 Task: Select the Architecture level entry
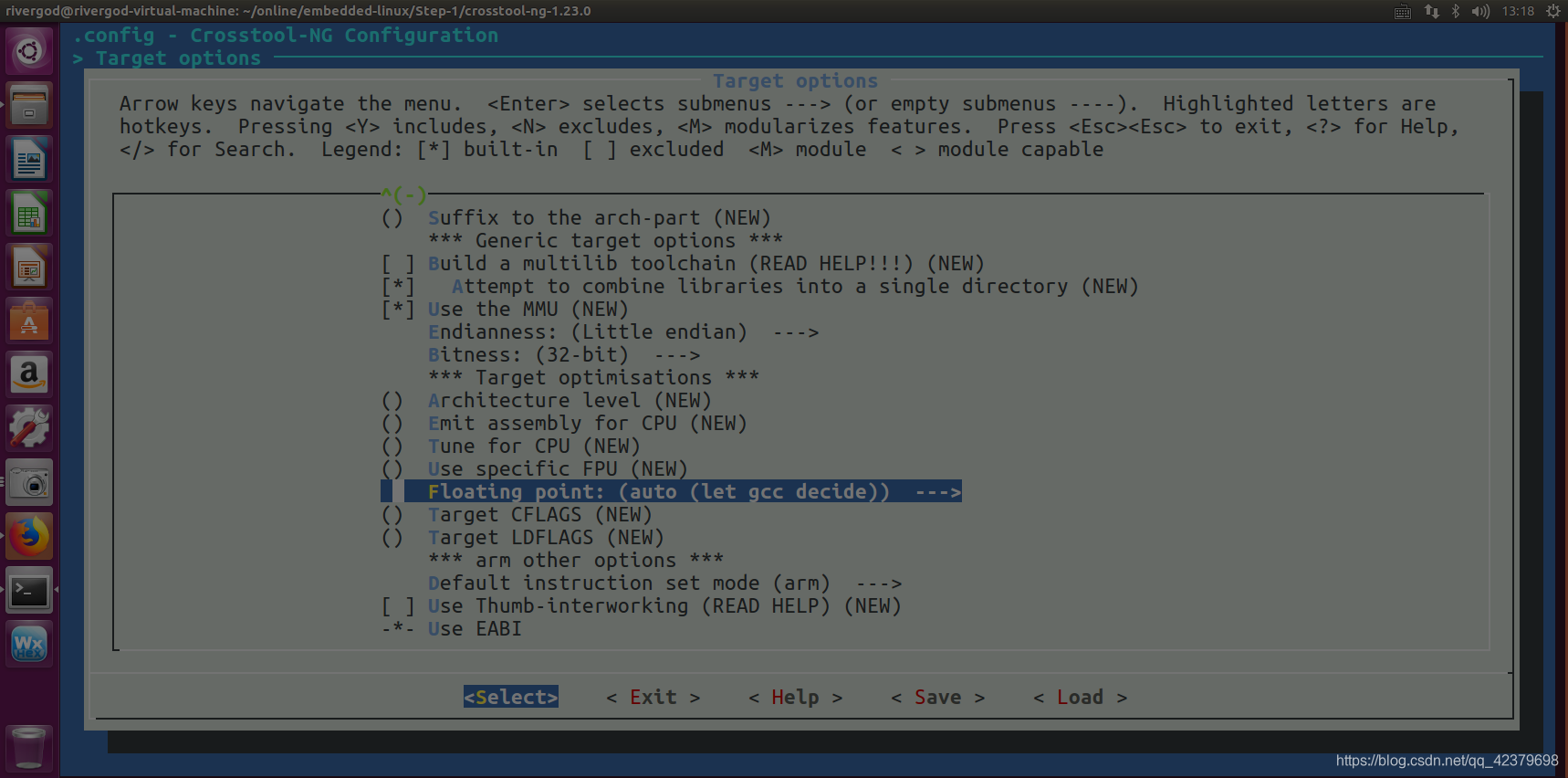(x=546, y=401)
